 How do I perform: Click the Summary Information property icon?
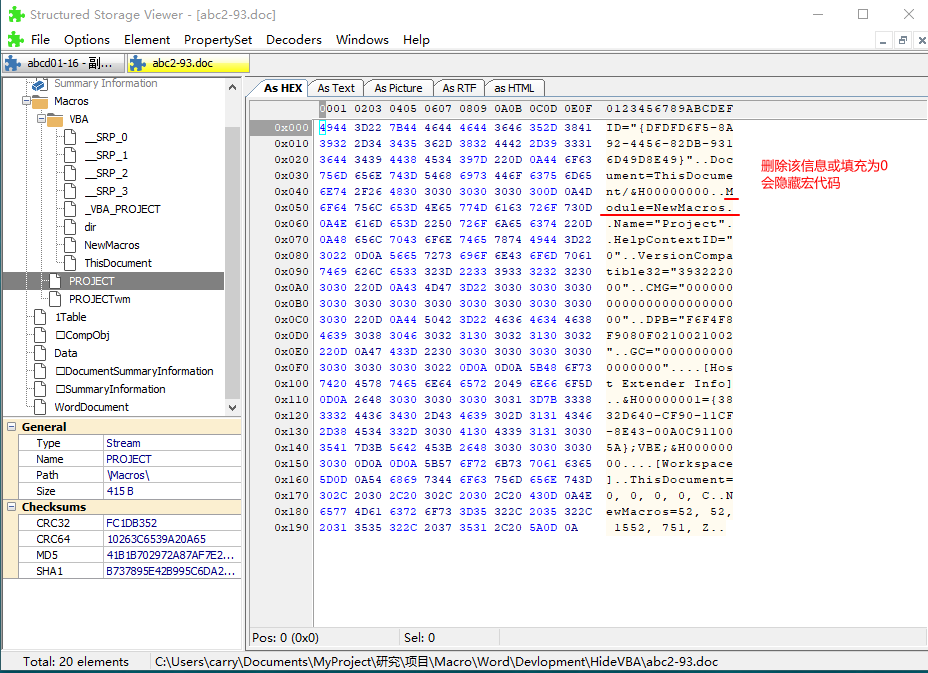[x=40, y=84]
